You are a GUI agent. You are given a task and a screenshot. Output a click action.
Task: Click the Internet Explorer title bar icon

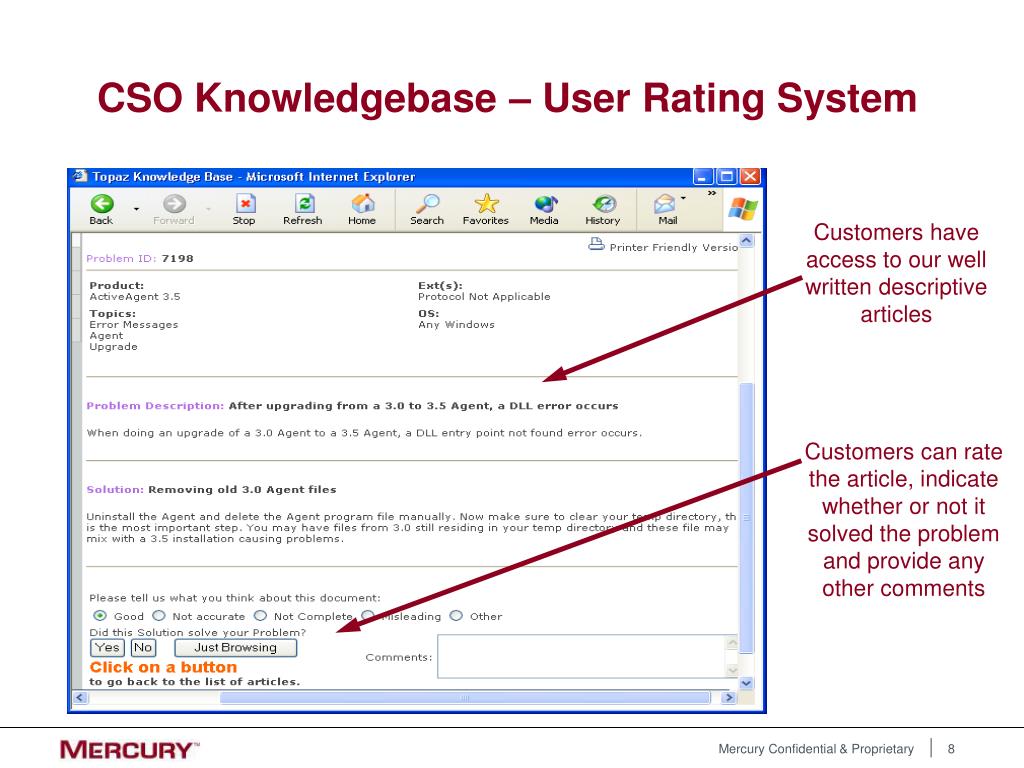point(80,176)
